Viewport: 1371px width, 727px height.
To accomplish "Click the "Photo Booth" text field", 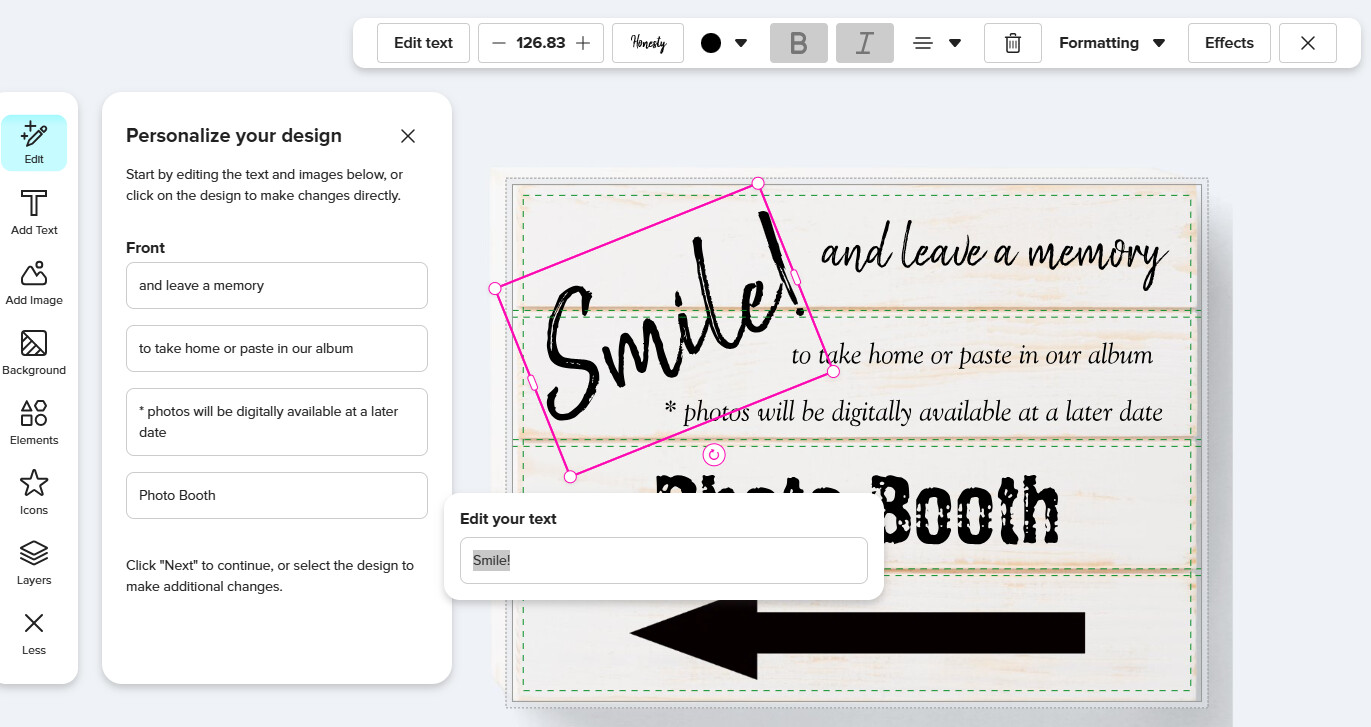I will [277, 495].
